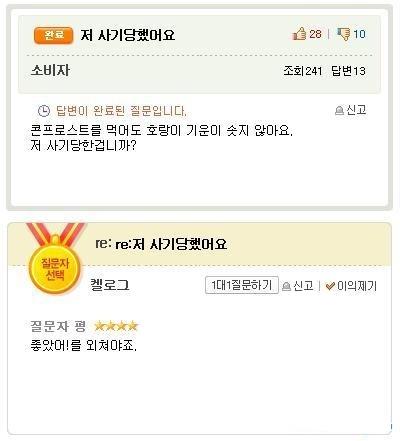The image size is (400, 441).
Task: Click the thumbs-down icon next to 10
Action: (x=344, y=34)
